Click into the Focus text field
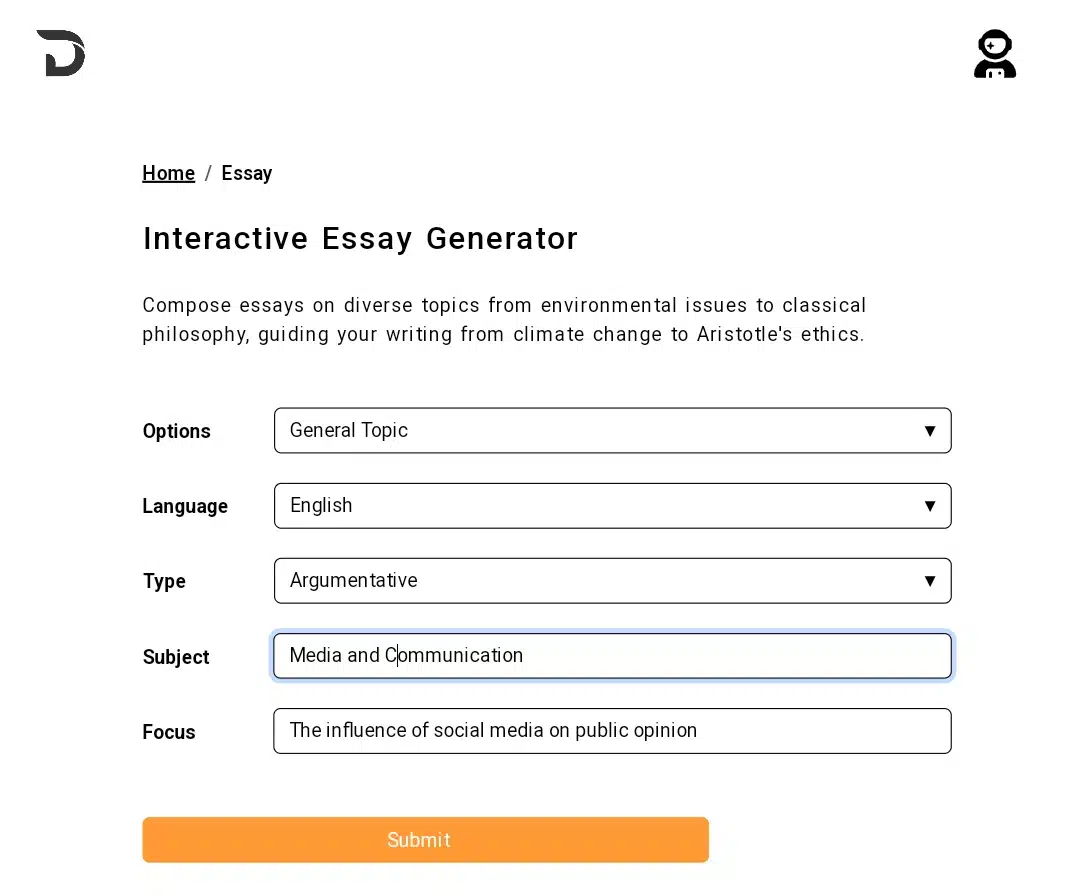Image resolution: width=1080 pixels, height=894 pixels. pos(612,731)
